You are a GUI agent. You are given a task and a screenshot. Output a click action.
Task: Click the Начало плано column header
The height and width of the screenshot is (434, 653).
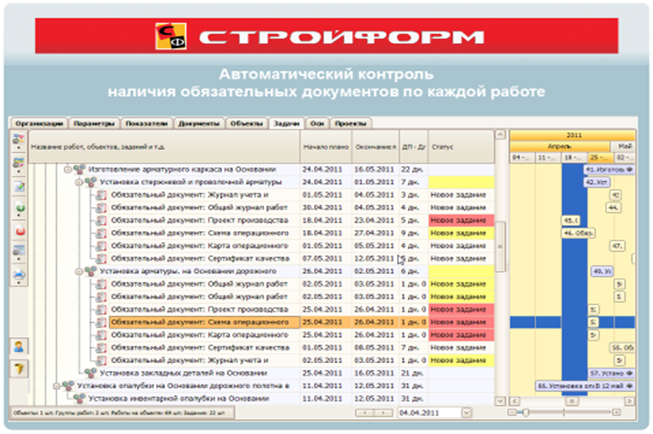pos(326,147)
